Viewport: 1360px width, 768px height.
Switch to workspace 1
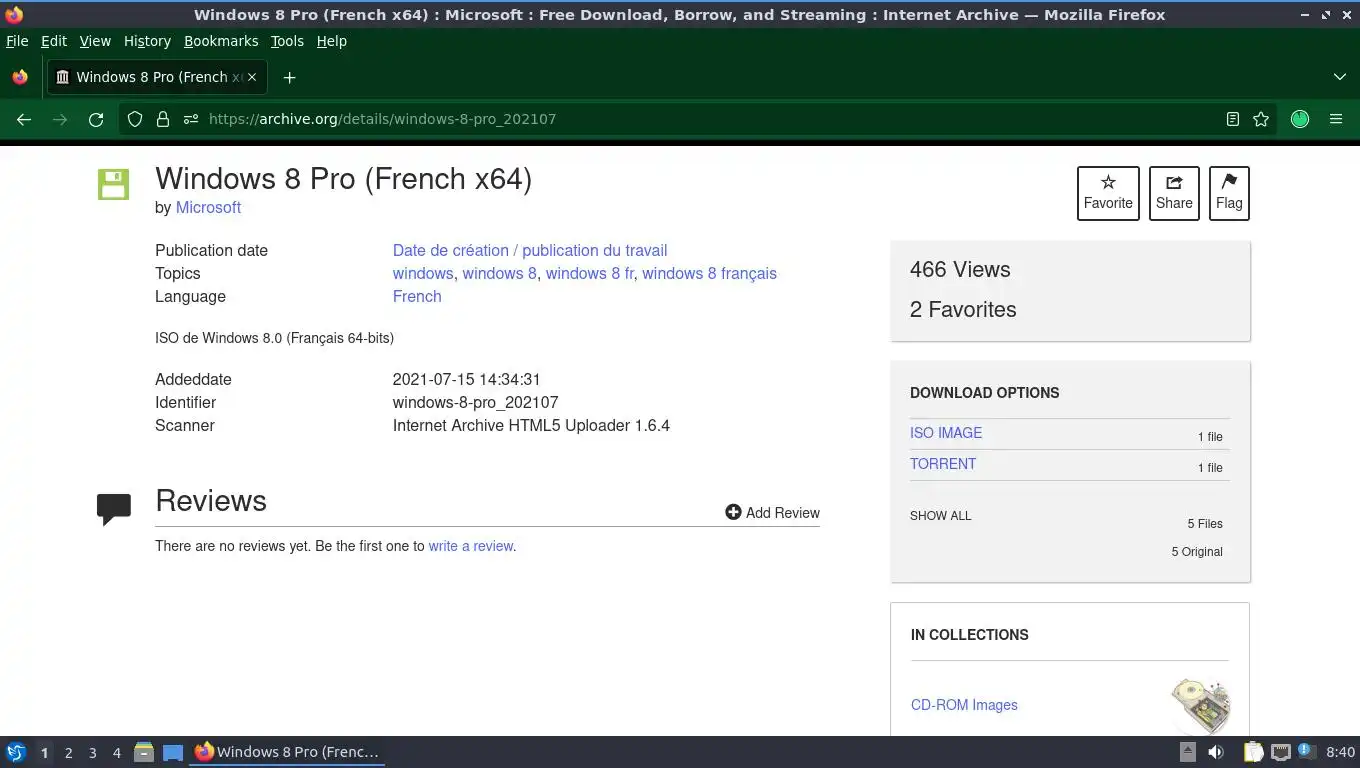(x=44, y=752)
